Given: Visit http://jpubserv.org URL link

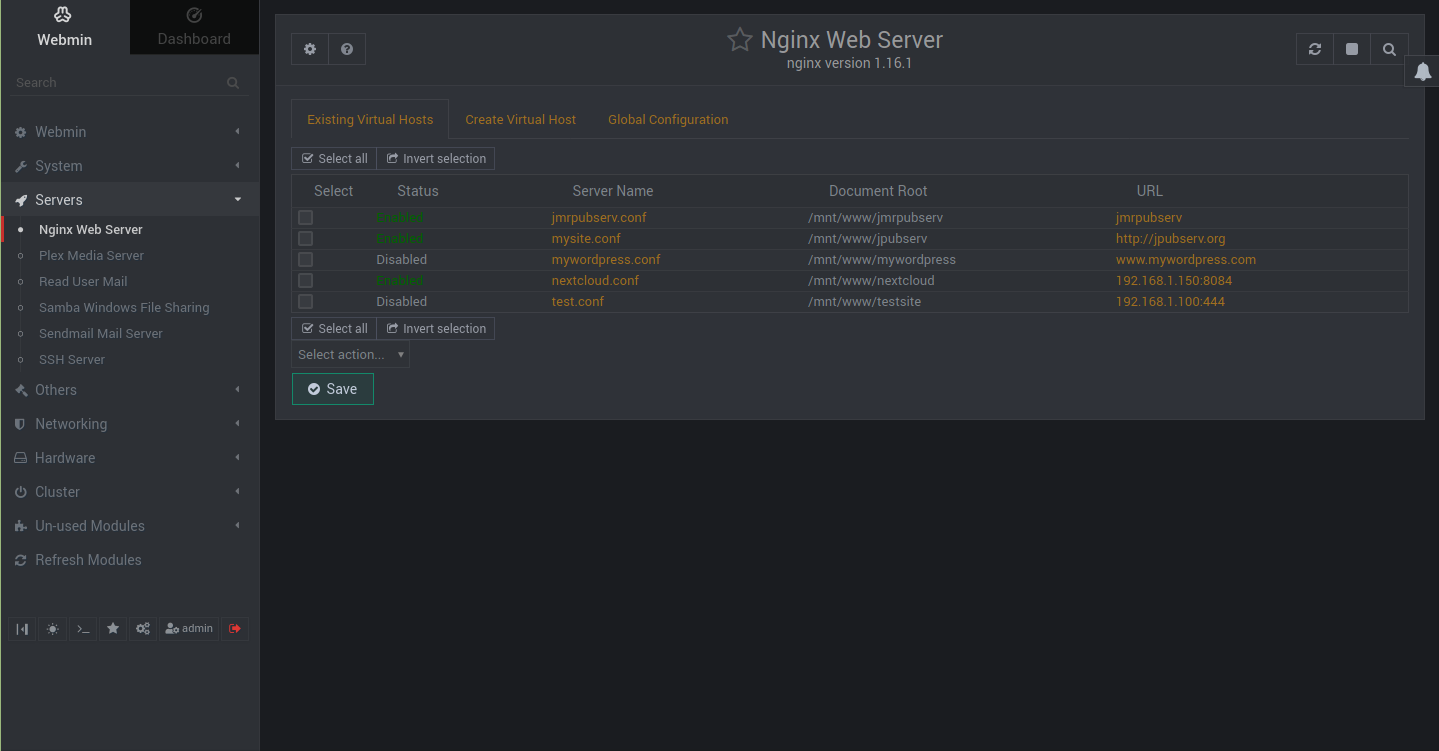Looking at the screenshot, I should coord(1170,238).
